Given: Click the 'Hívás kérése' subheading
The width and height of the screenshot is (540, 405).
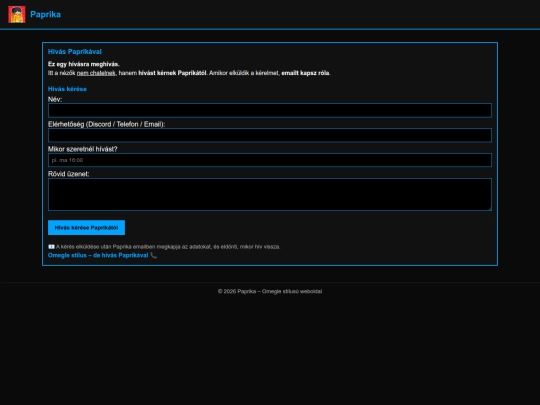Looking at the screenshot, I should point(67,89).
